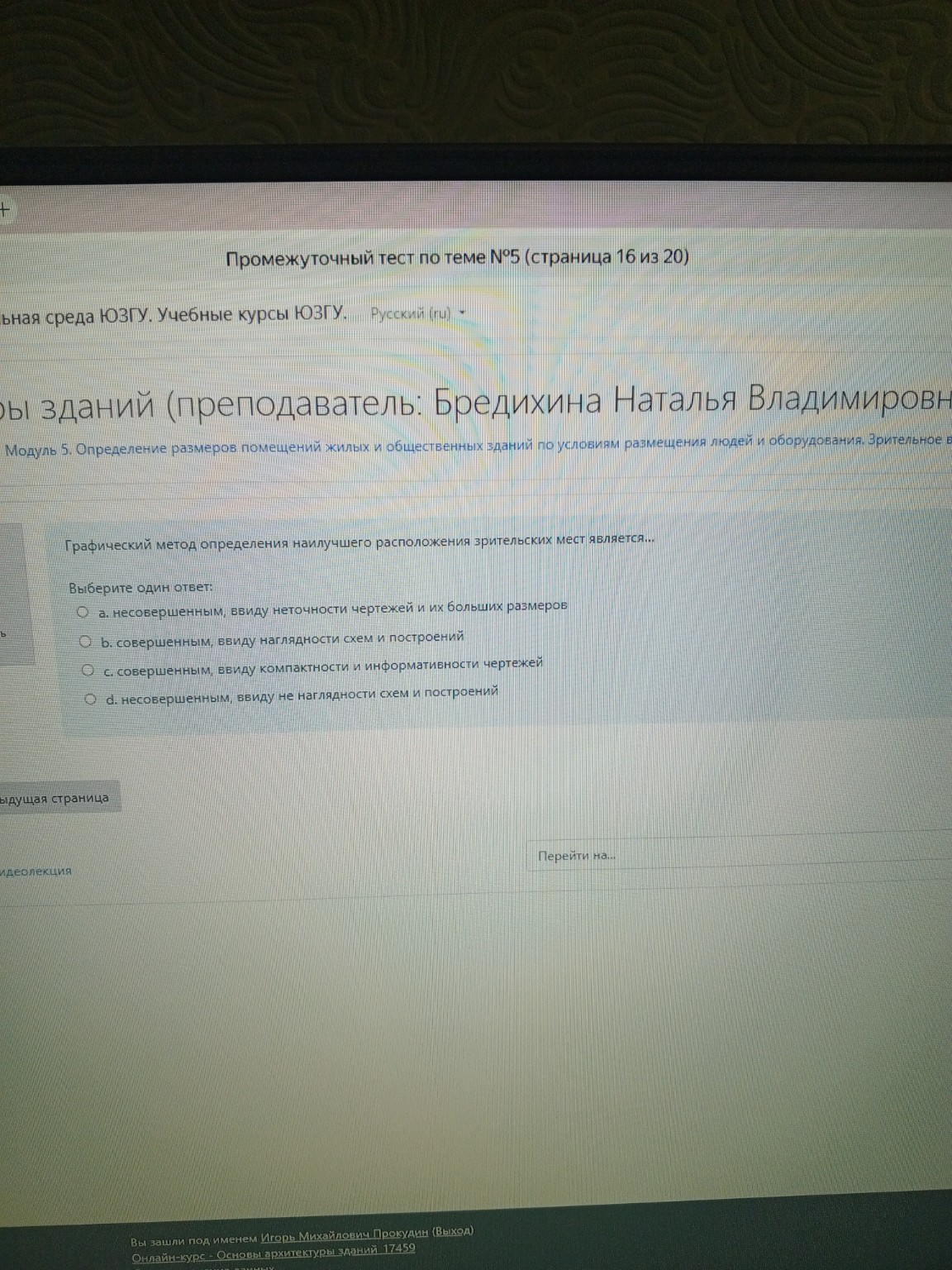This screenshot has height=1270, width=952.
Task: Click the "Предыдущая страница" button
Action: (x=56, y=799)
